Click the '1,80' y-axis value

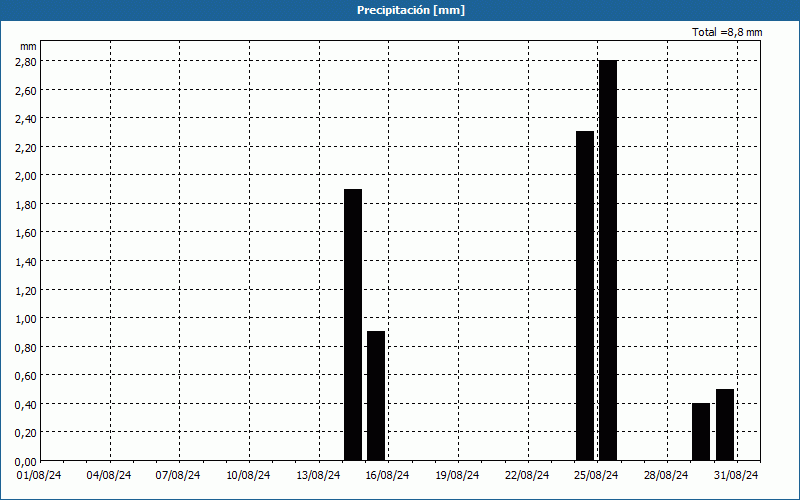coord(26,205)
